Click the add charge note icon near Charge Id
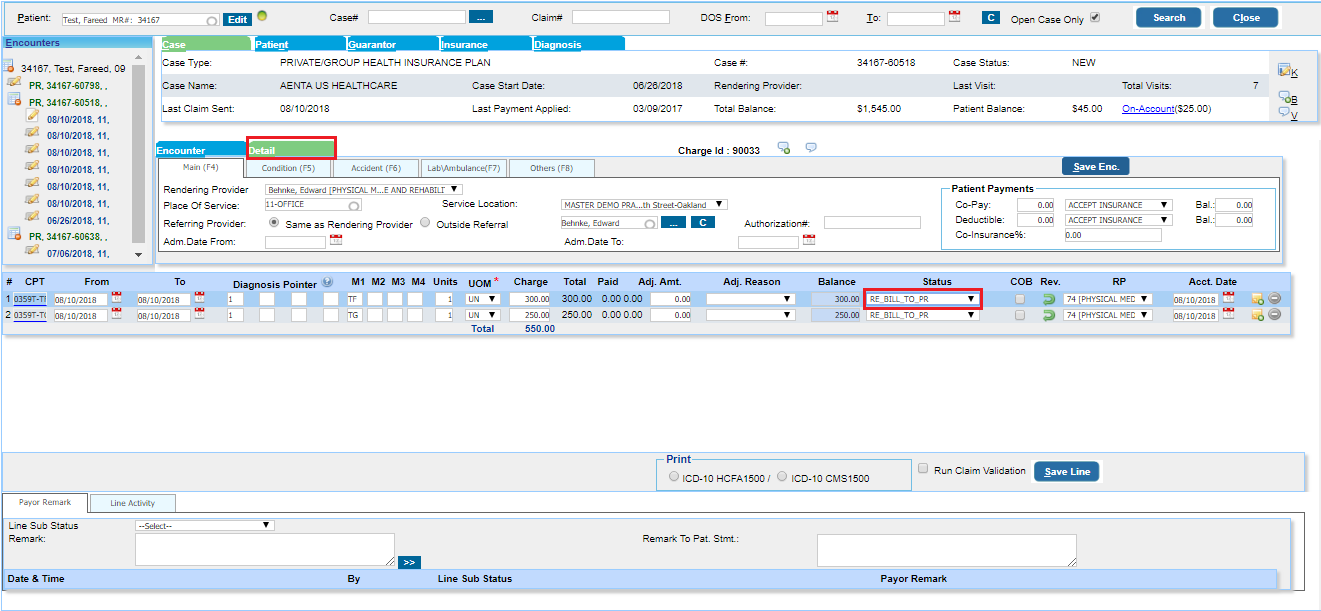This screenshot has height=611, width=1321. [x=784, y=149]
